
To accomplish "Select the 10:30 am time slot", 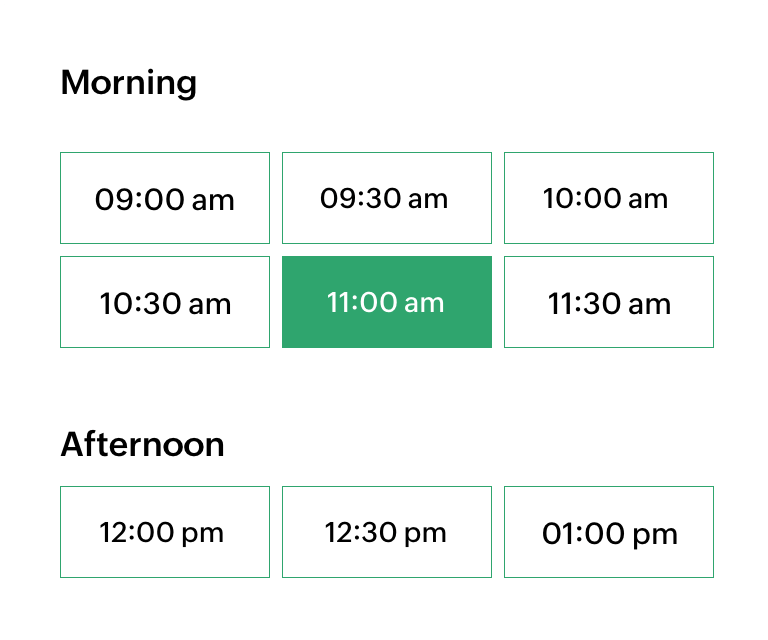I will (165, 302).
